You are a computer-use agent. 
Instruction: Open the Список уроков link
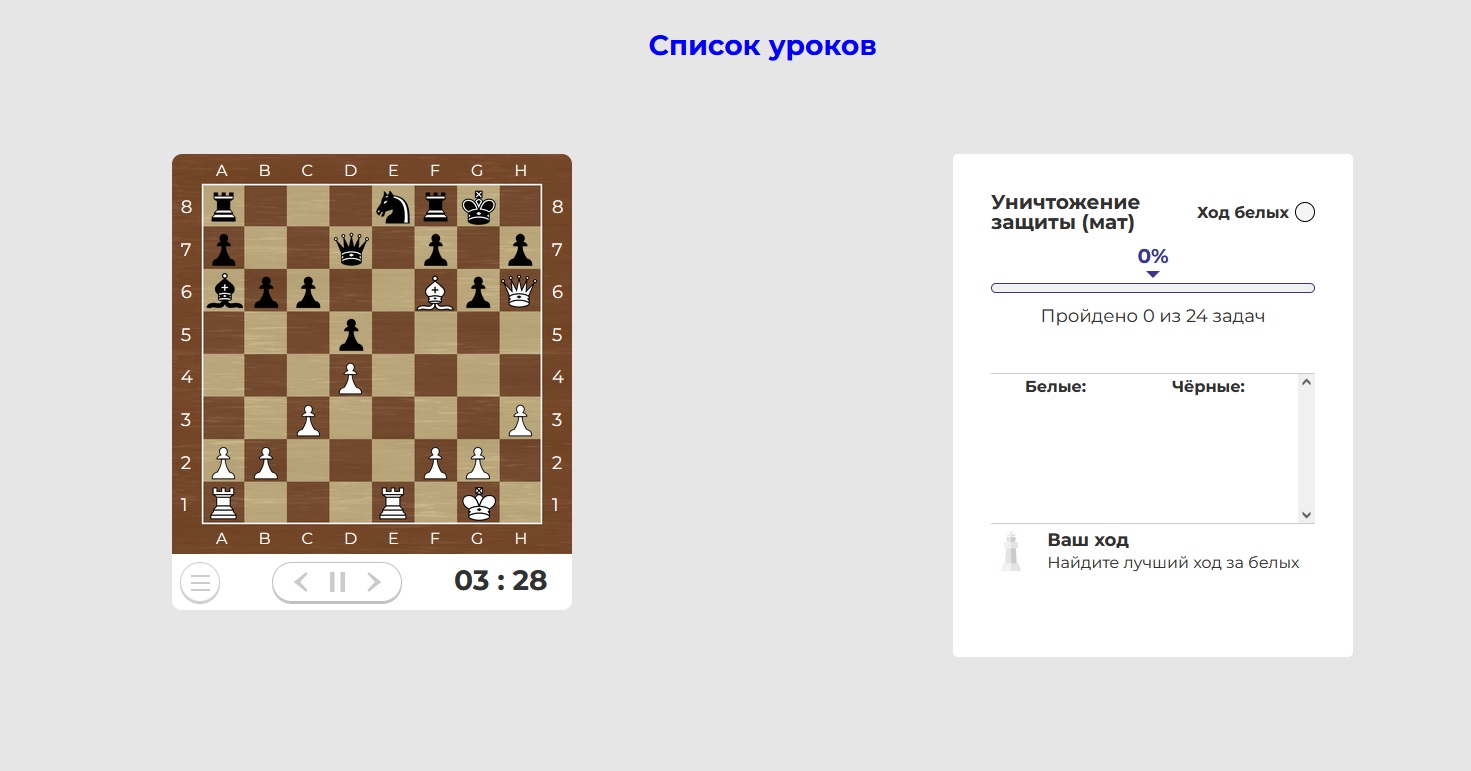pyautogui.click(x=762, y=46)
